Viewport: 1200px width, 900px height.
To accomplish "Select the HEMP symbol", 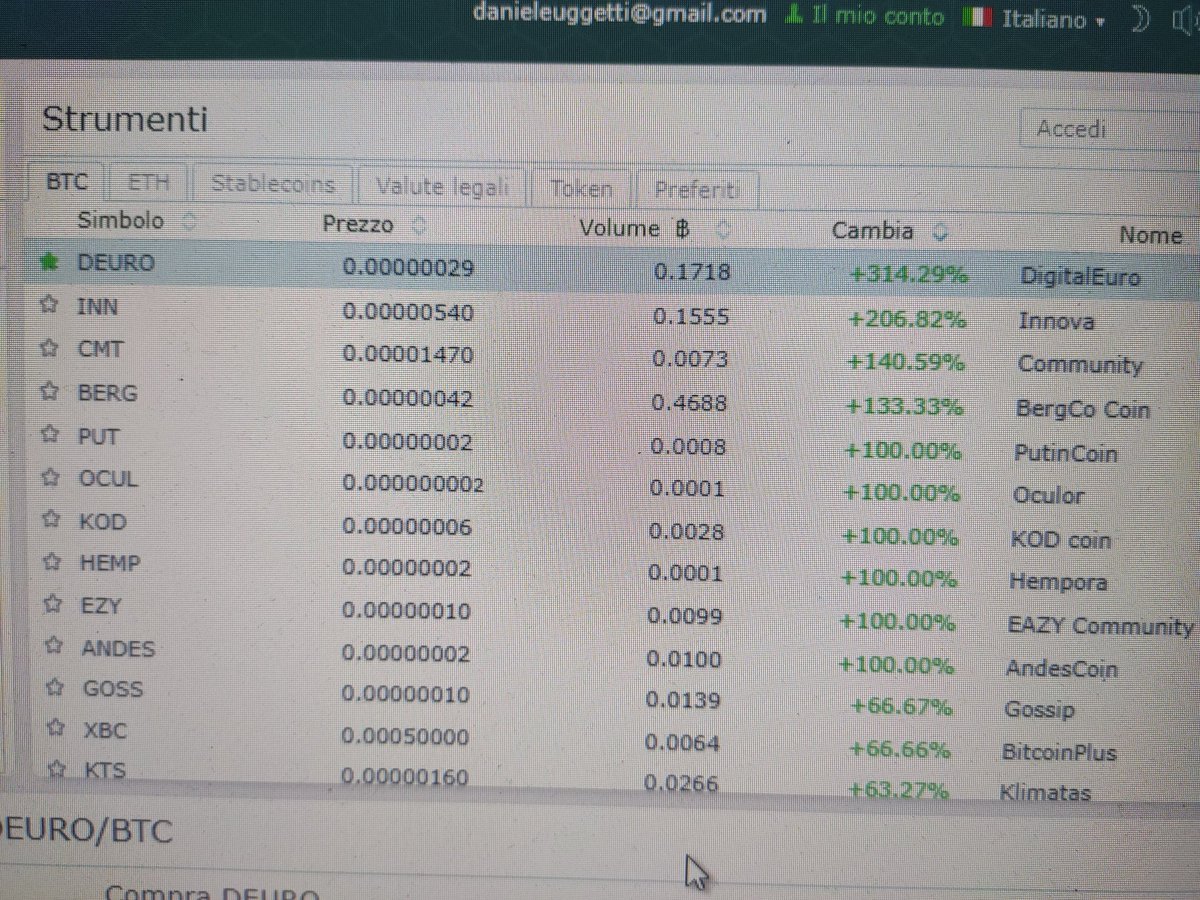I will (110, 563).
